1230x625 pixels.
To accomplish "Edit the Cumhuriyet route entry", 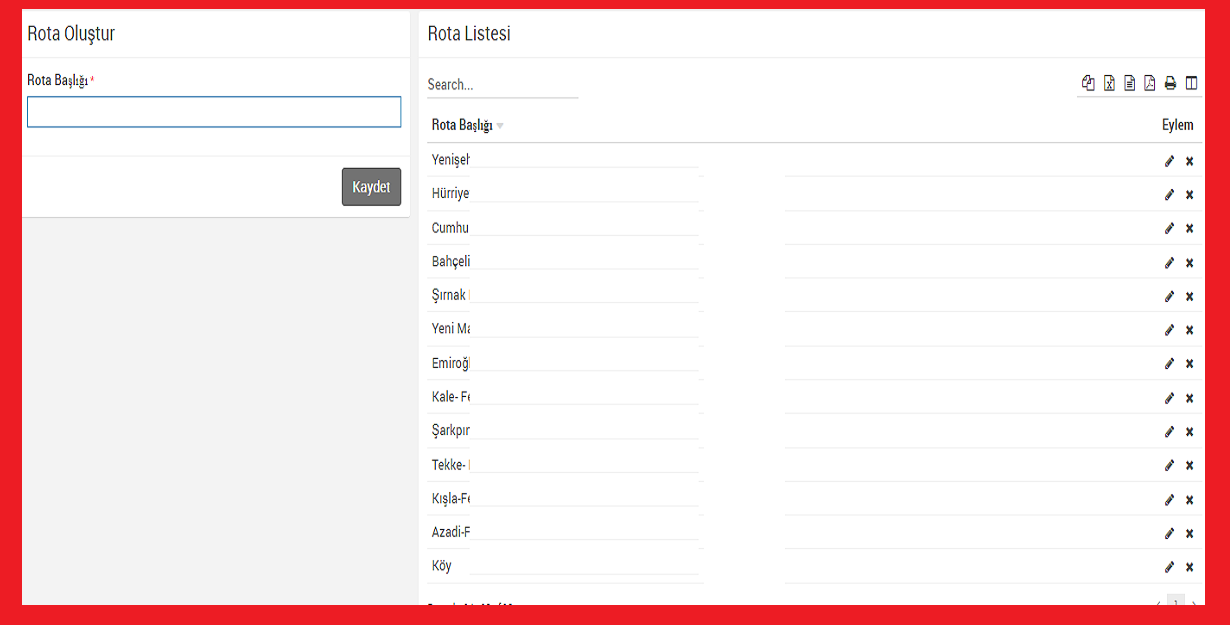I will (1169, 228).
